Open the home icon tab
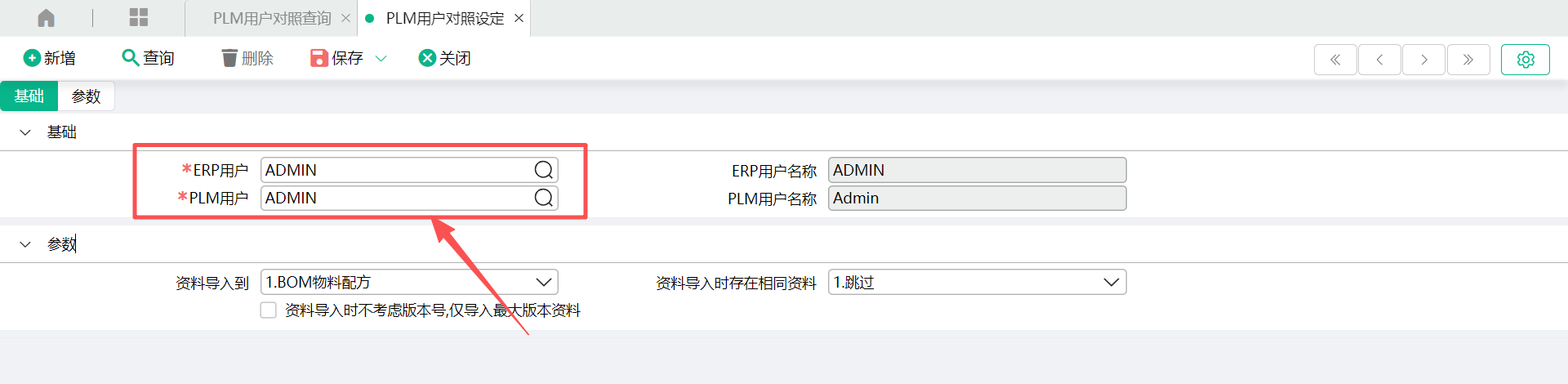This screenshot has height=384, width=1568. point(47,18)
